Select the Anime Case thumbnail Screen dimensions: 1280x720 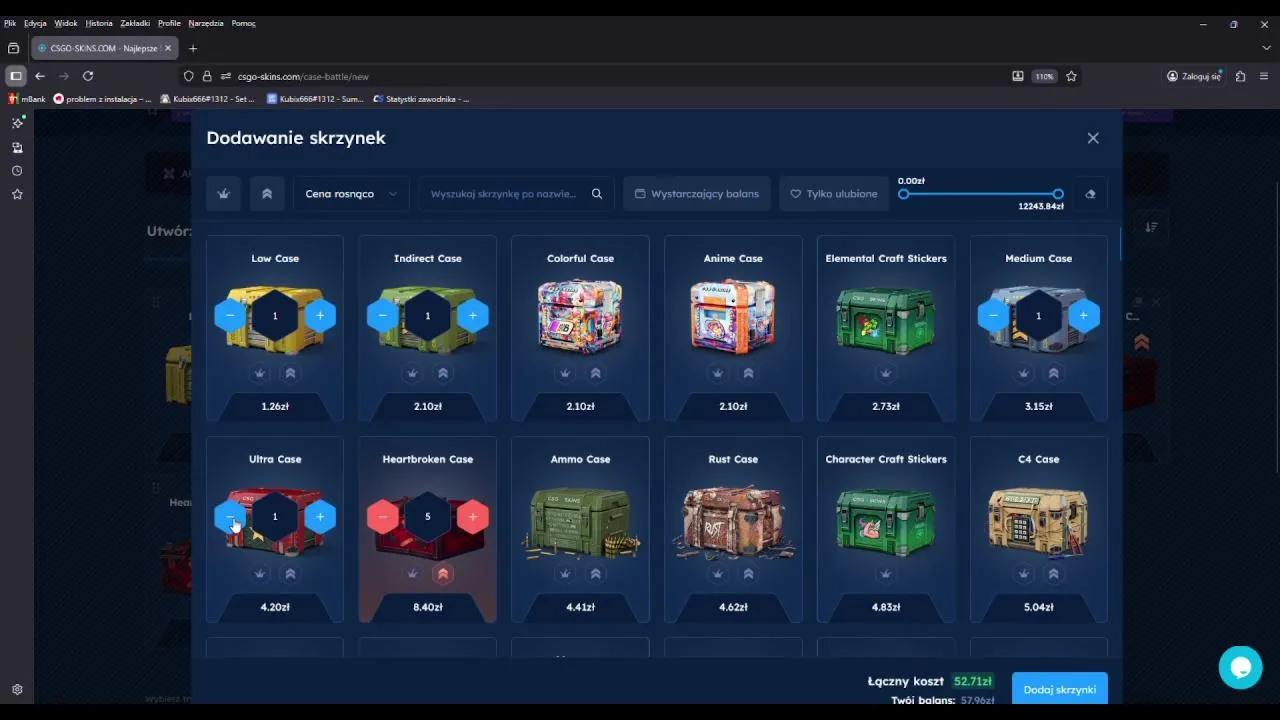click(733, 316)
